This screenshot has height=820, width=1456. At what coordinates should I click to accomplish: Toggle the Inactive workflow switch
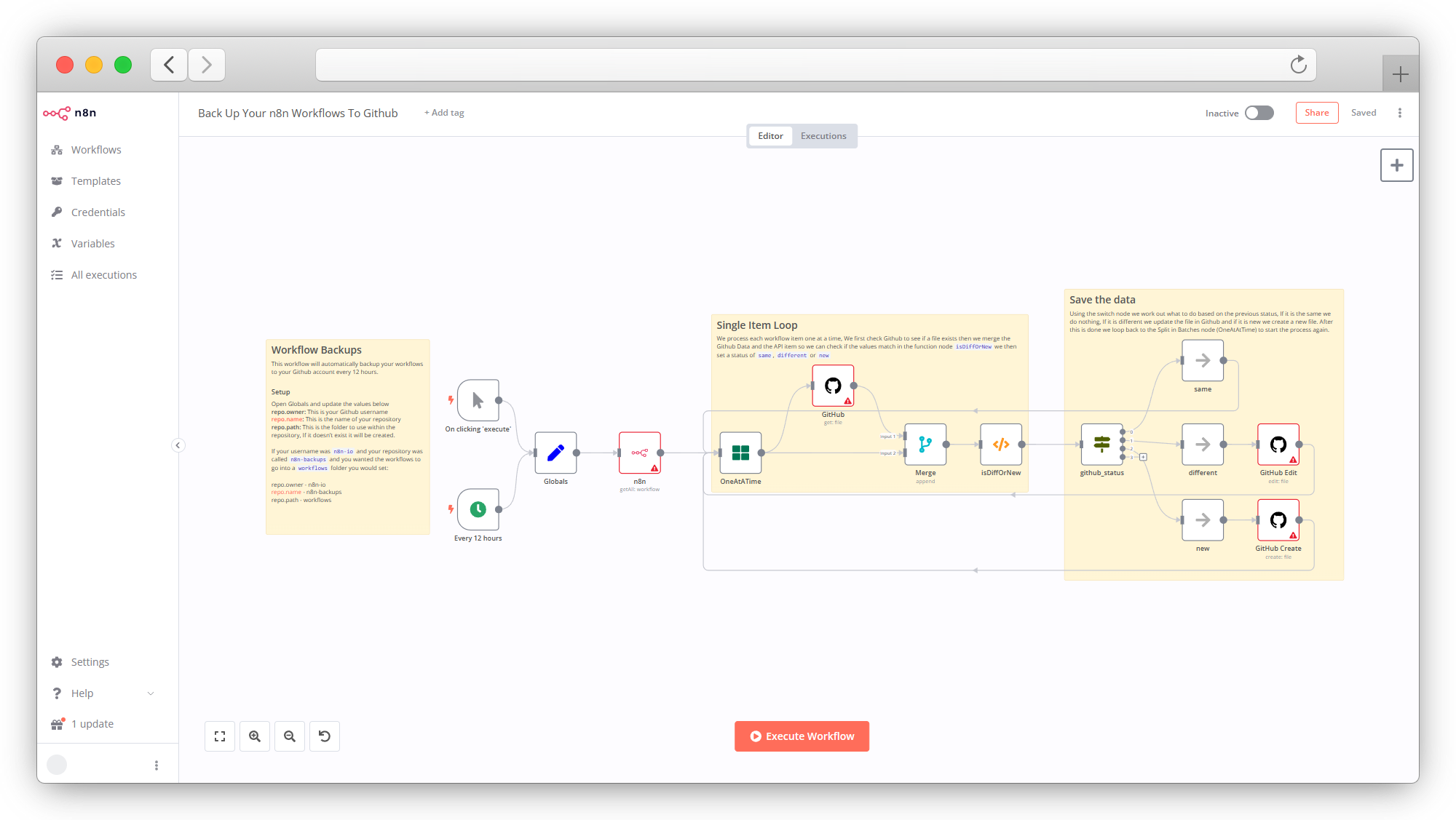point(1259,113)
